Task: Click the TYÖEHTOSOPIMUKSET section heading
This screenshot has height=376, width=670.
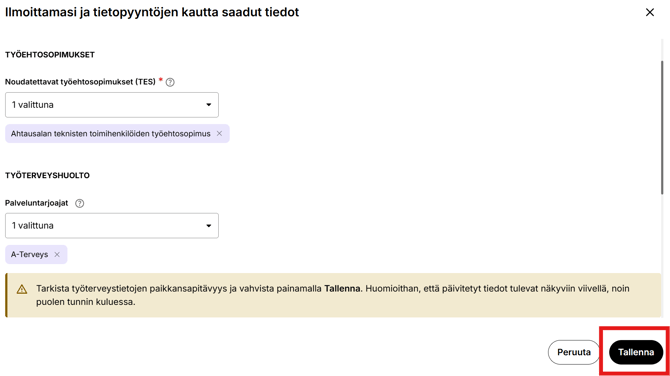Action: pyautogui.click(x=50, y=55)
